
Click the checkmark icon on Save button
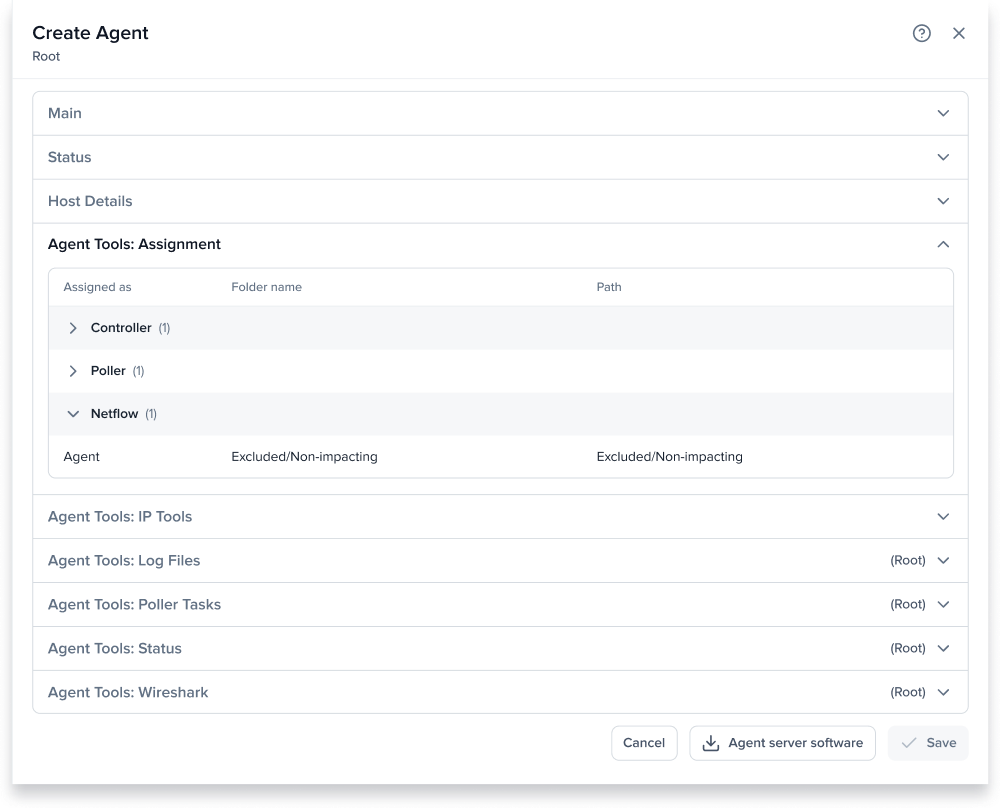[909, 743]
